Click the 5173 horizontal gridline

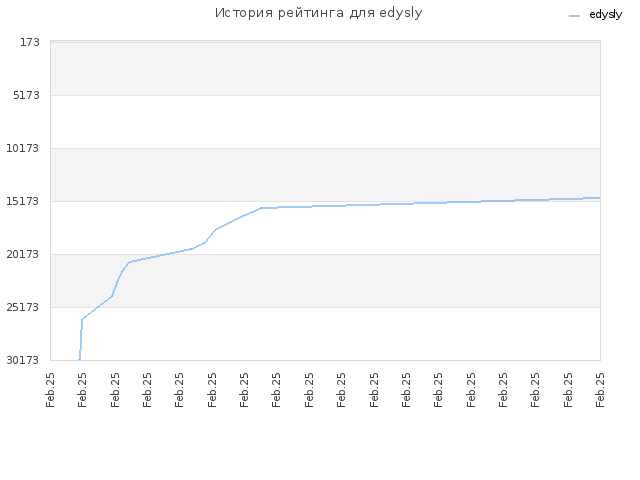325,95
